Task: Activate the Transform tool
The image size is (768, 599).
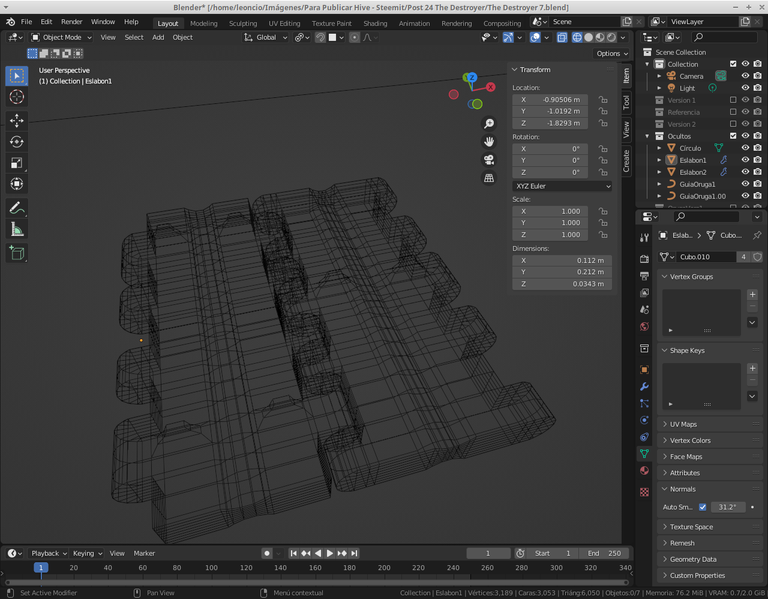Action: coord(17,184)
